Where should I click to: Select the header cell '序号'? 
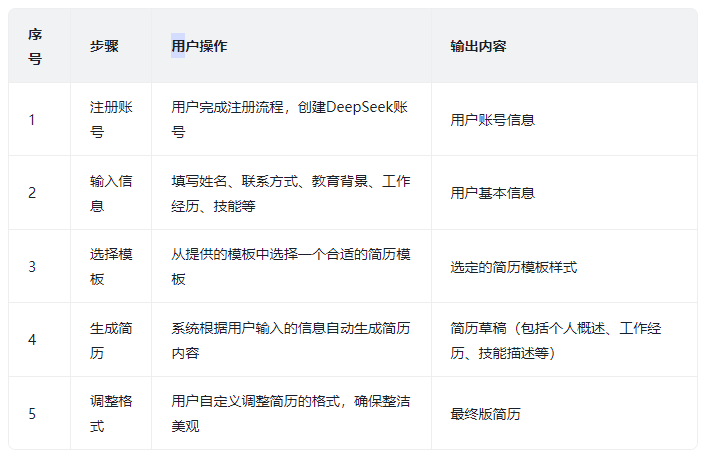(39, 46)
